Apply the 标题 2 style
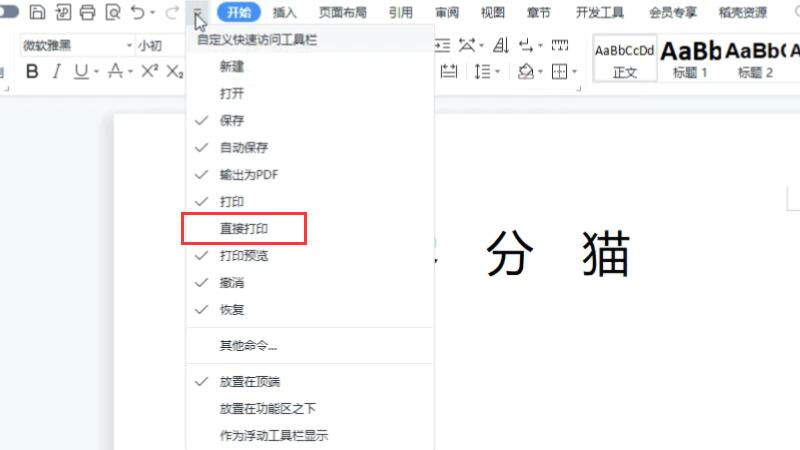 coord(756,59)
